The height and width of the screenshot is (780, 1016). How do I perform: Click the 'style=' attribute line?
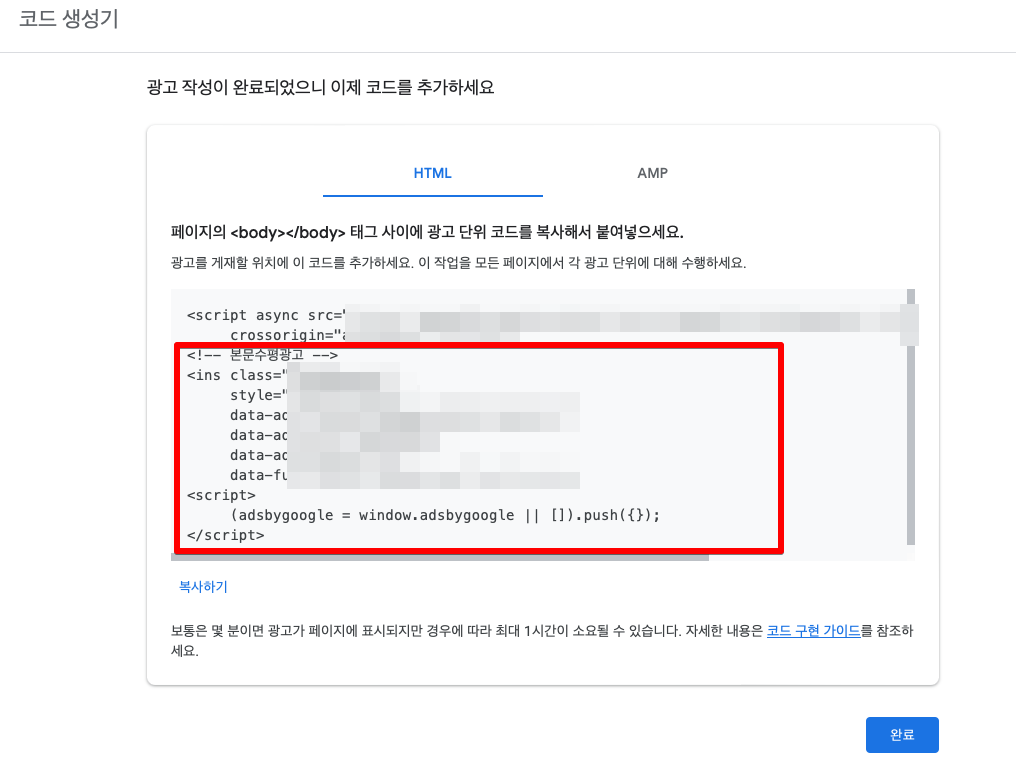click(259, 395)
